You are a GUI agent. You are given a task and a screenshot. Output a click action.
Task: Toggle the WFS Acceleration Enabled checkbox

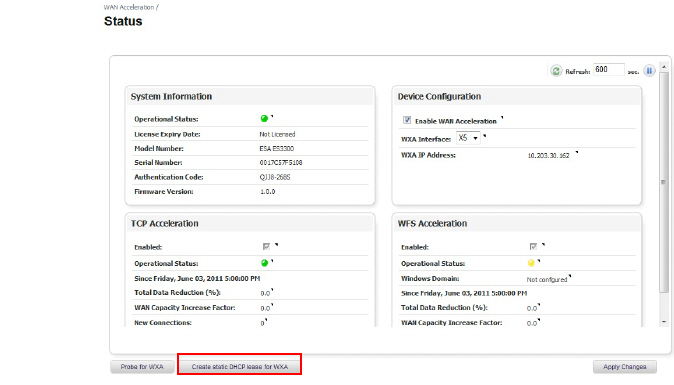[533, 247]
